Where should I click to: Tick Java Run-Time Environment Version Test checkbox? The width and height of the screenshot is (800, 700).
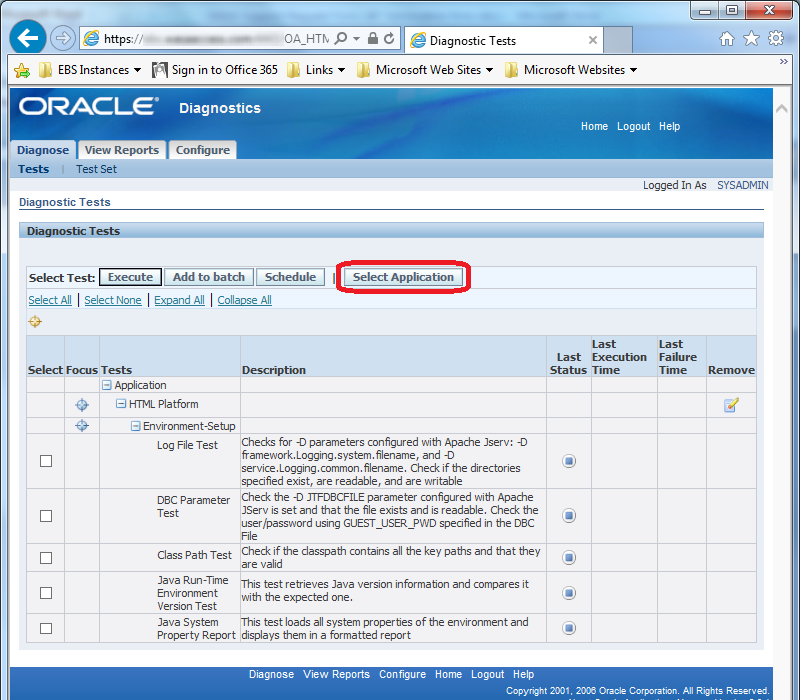click(46, 593)
